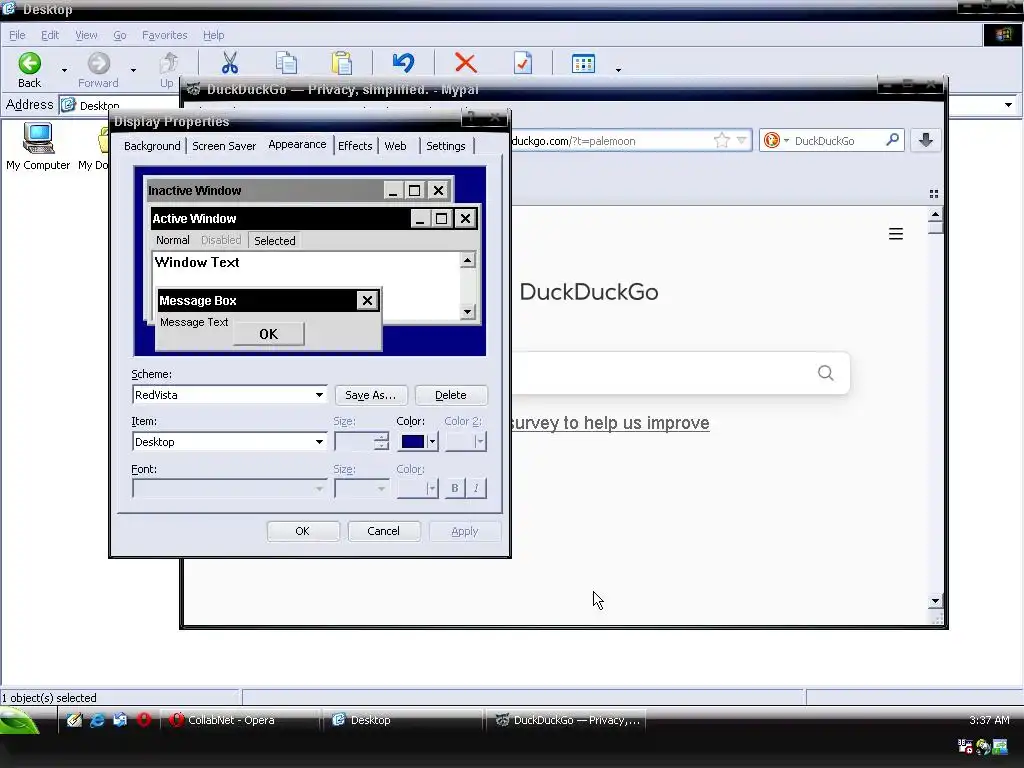Image resolution: width=1024 pixels, height=768 pixels.
Task: Click the blue Undo arrow icon
Action: point(403,63)
